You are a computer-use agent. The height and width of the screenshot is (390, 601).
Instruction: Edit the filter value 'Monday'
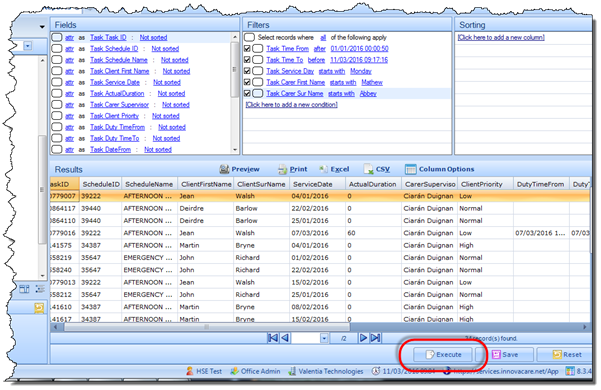click(x=361, y=71)
